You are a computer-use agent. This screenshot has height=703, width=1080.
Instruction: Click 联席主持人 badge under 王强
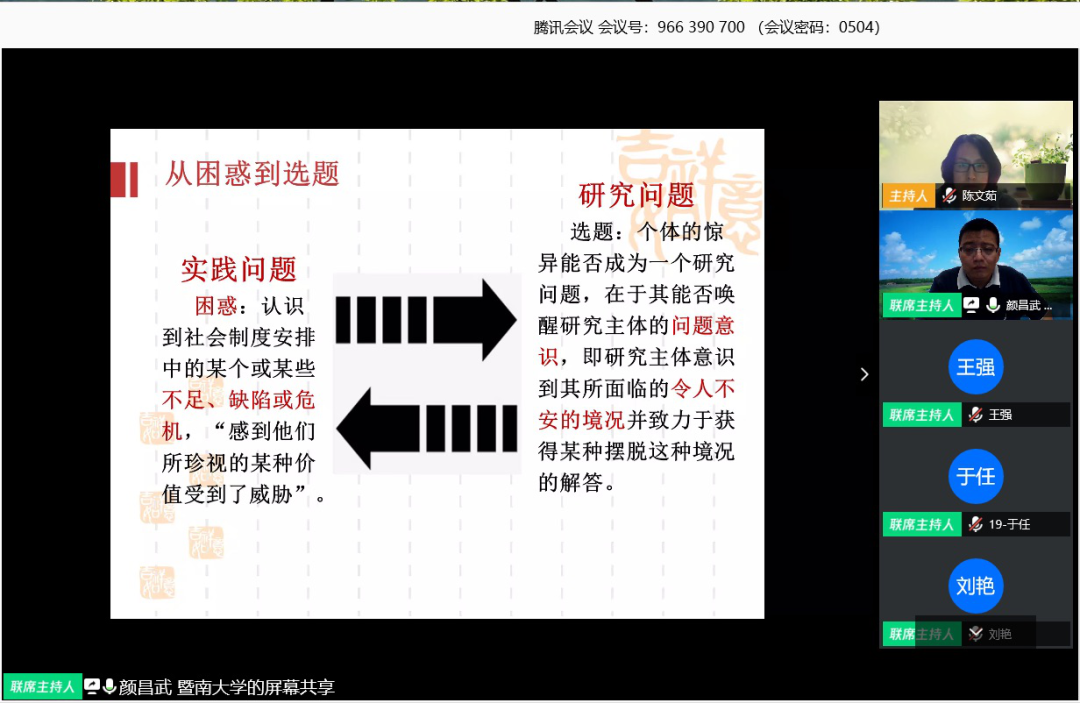[x=921, y=414]
